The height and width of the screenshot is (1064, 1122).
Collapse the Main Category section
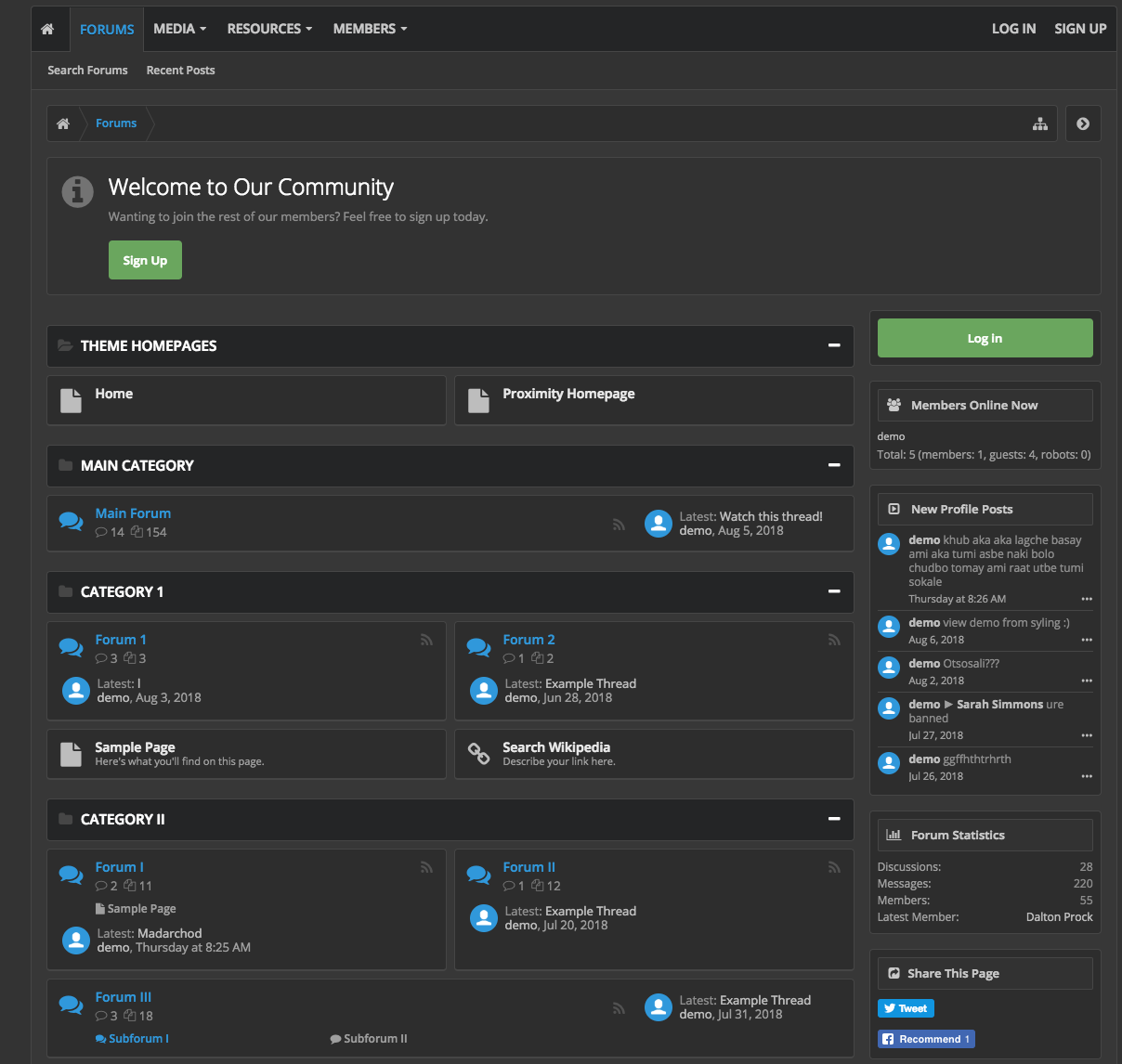[x=834, y=465]
